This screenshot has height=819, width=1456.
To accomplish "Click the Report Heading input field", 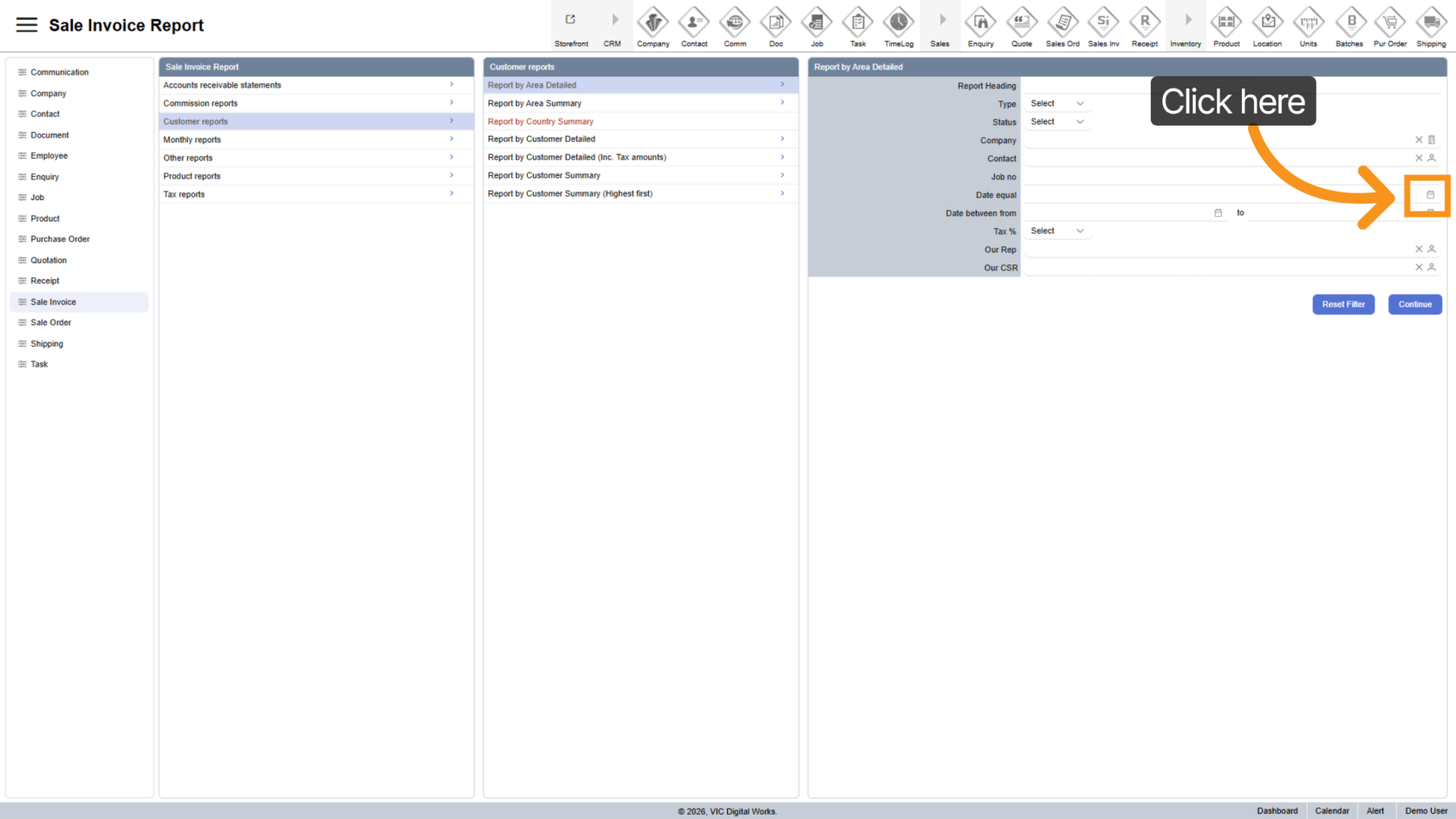I will click(1231, 86).
